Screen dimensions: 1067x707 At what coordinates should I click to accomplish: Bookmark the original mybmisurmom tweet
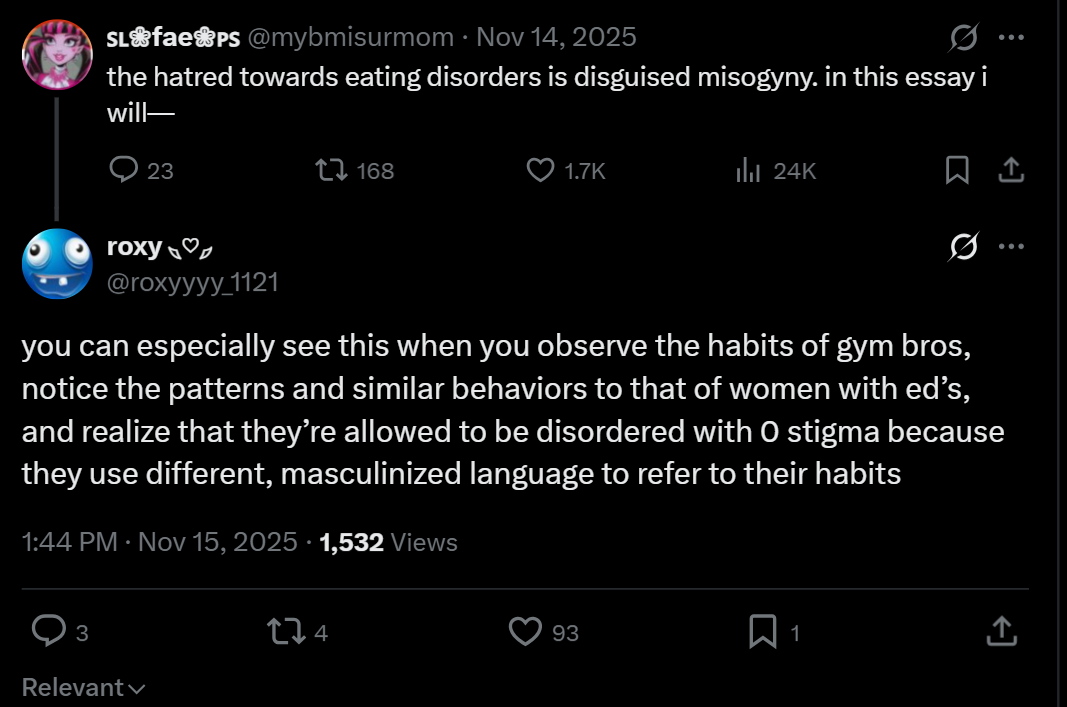957,170
